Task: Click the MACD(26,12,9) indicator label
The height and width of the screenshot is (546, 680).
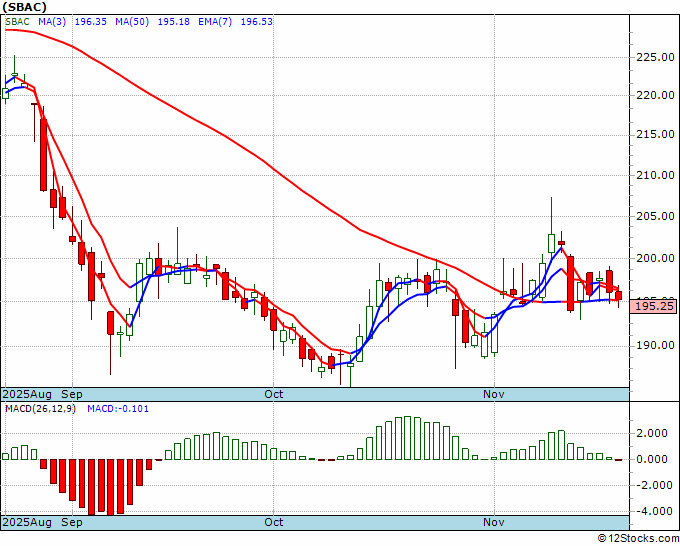Action: 40,409
